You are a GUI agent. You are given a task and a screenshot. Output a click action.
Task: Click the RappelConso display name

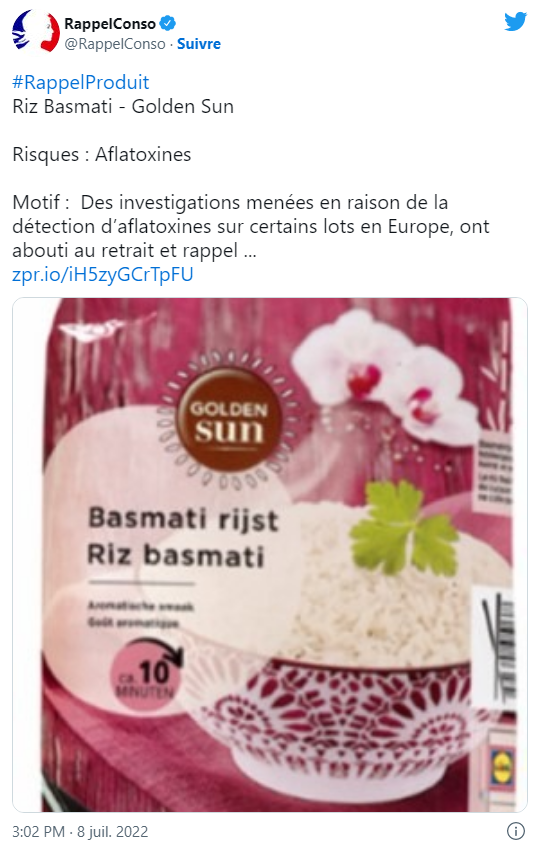(110, 24)
